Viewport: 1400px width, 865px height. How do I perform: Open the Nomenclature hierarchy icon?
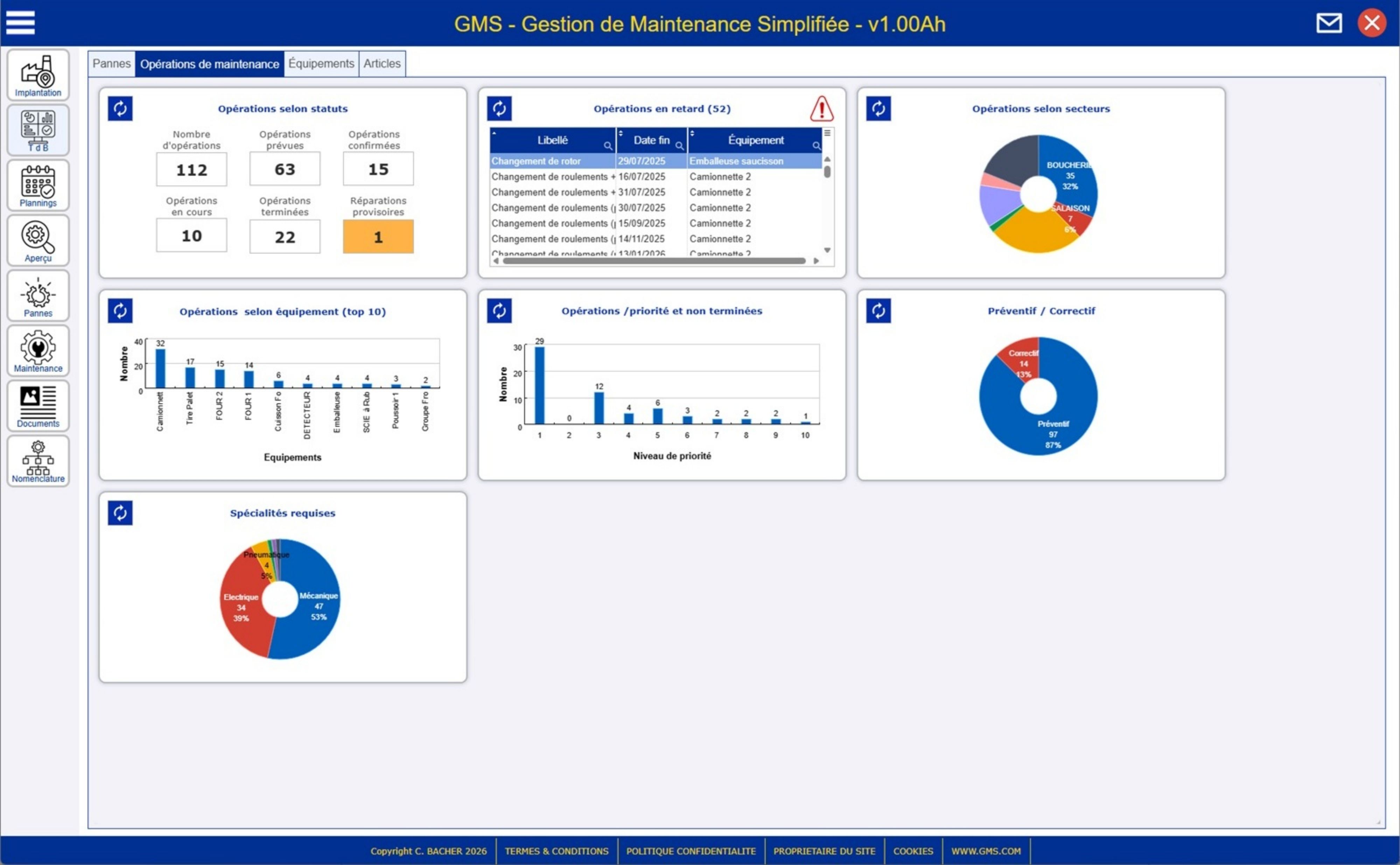(38, 460)
